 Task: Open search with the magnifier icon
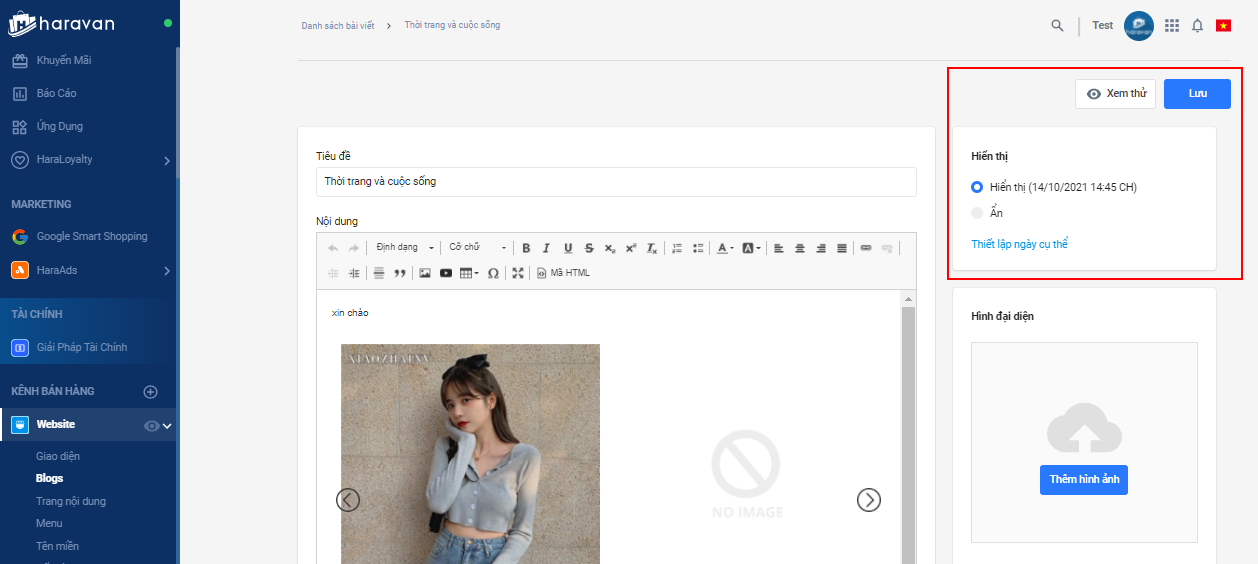click(x=1057, y=26)
